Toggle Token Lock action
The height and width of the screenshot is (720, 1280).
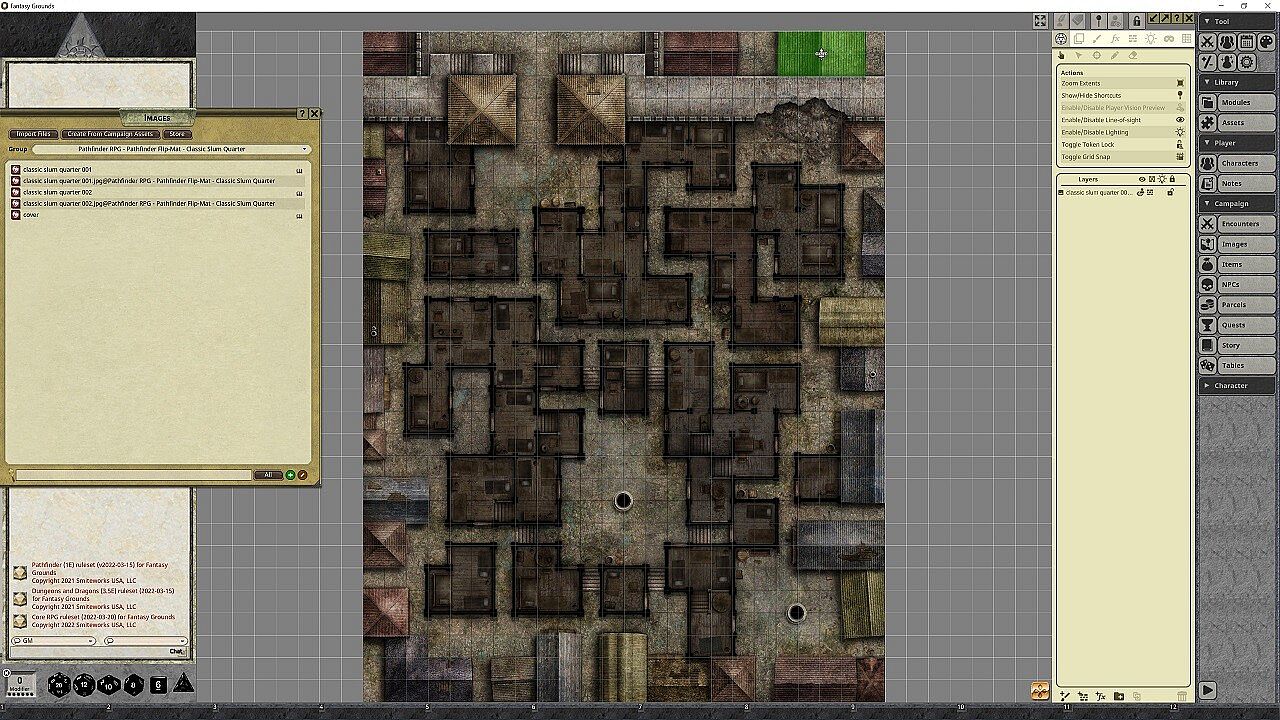point(1122,144)
